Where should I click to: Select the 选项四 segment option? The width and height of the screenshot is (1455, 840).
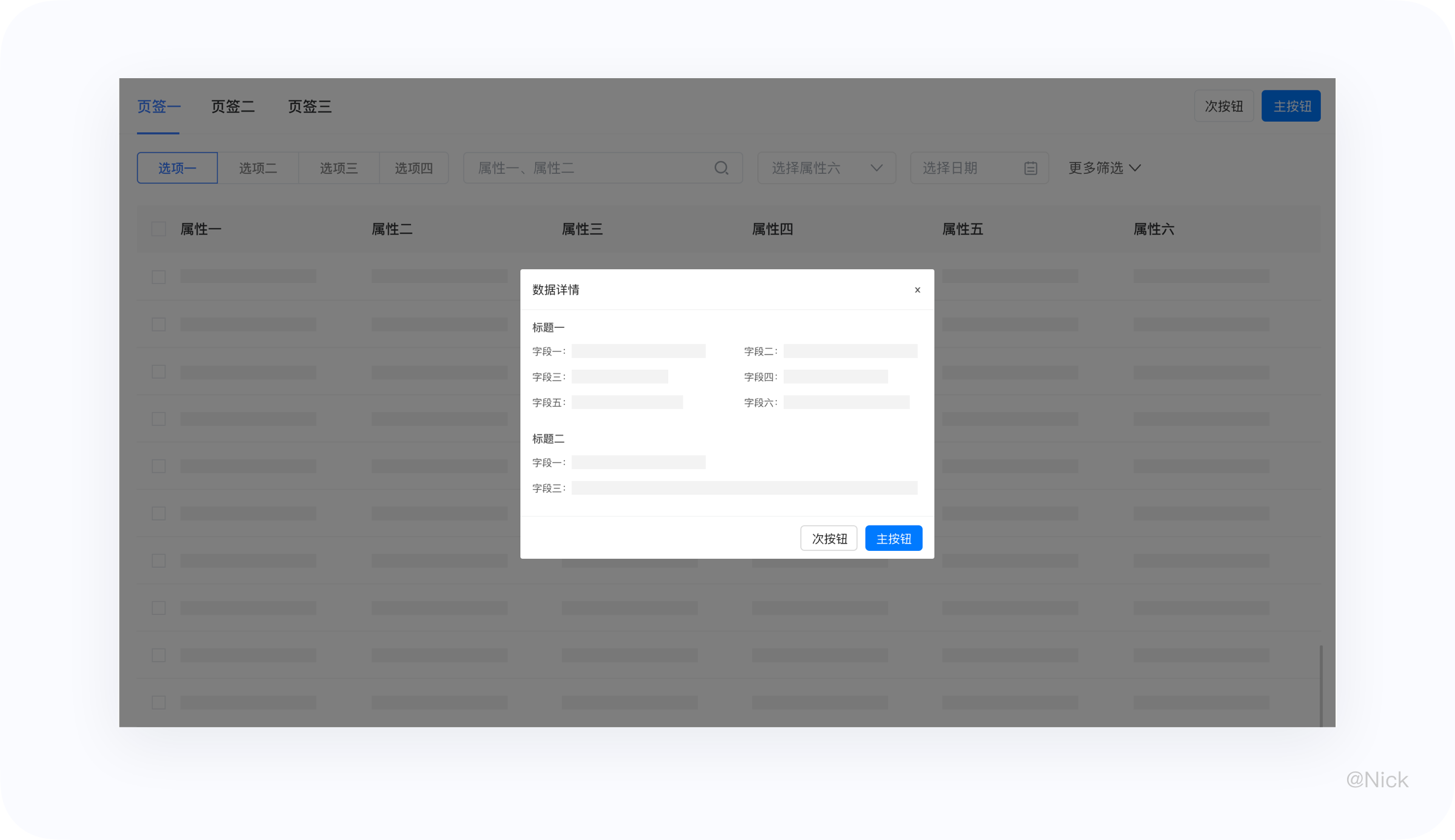pos(413,168)
